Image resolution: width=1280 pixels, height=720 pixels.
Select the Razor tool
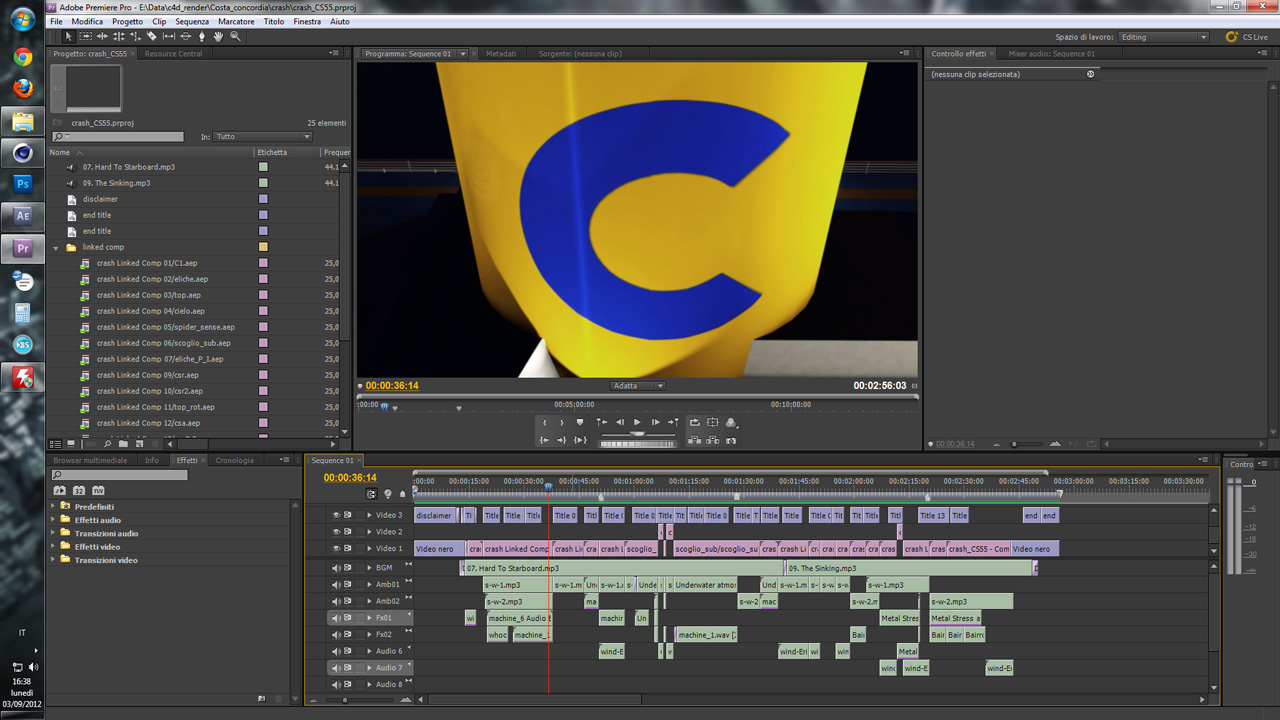pyautogui.click(x=152, y=36)
